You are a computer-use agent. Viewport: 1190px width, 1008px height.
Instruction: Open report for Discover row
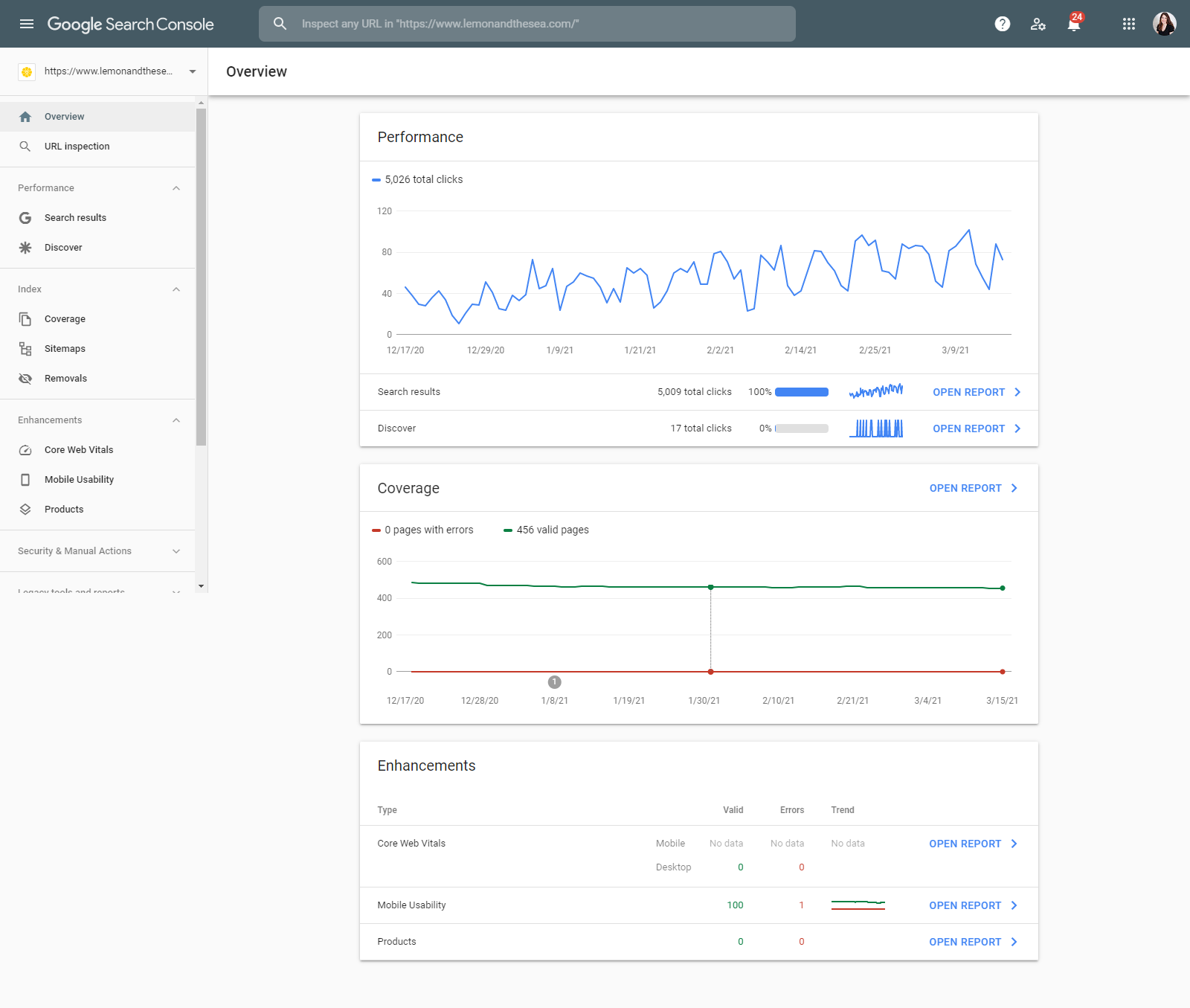pos(977,428)
